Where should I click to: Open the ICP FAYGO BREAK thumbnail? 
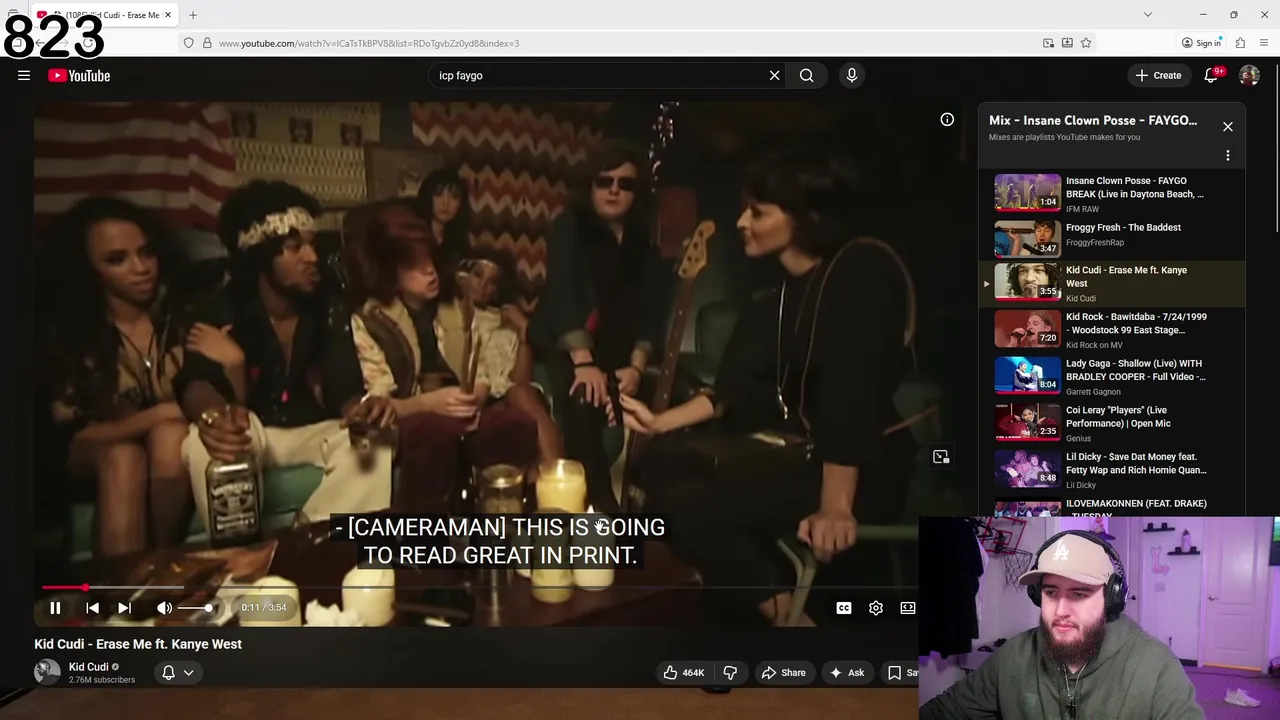tap(1027, 192)
